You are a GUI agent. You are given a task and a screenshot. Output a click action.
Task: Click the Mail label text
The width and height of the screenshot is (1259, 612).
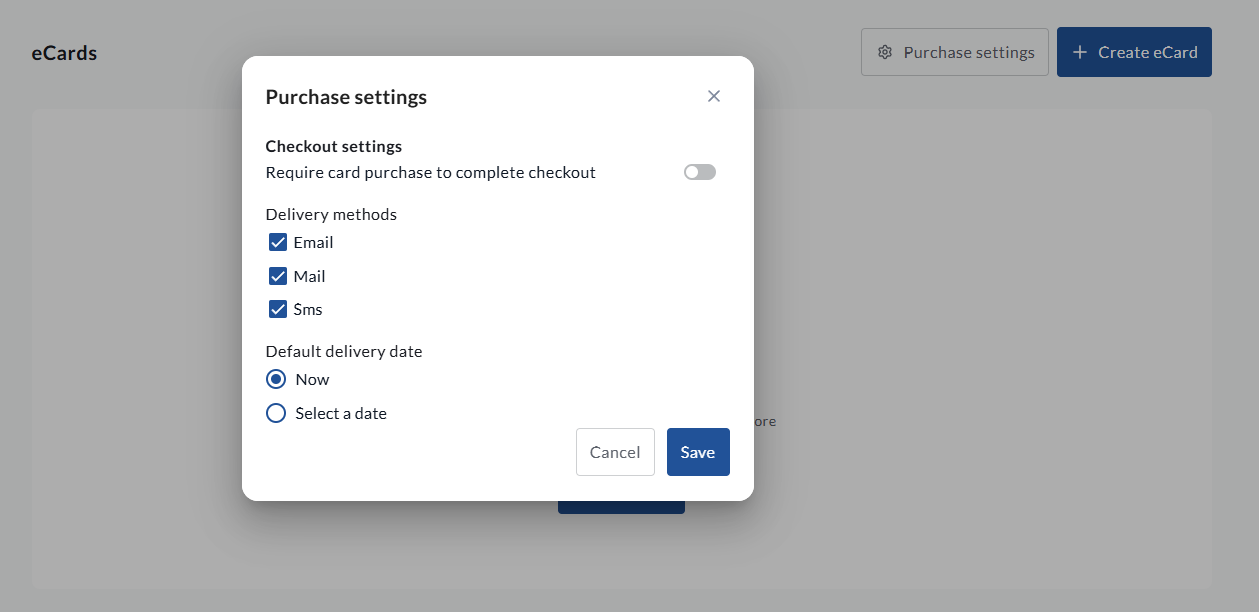point(309,276)
